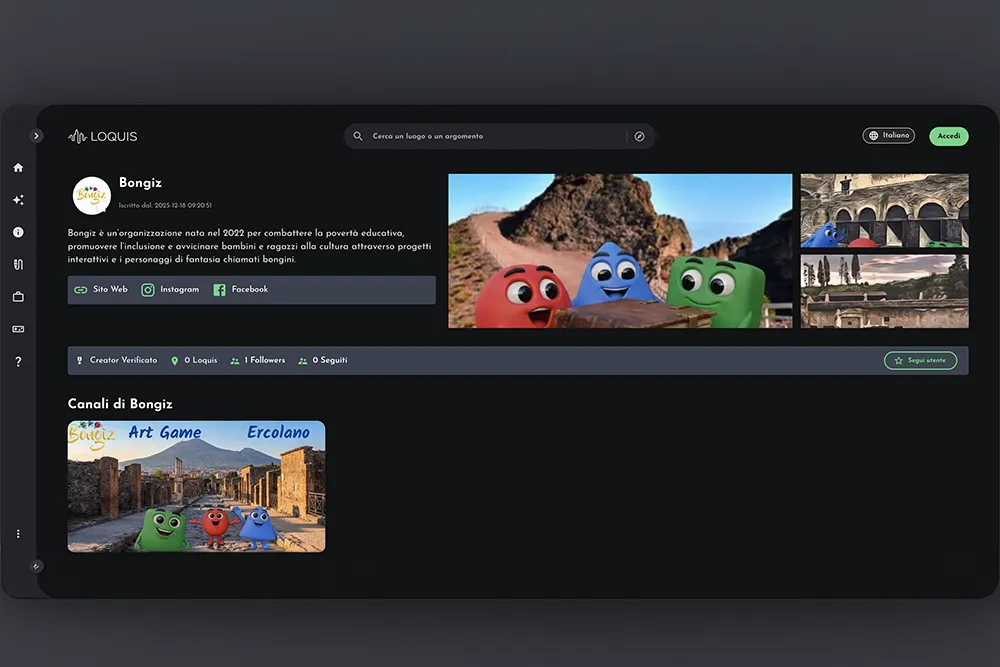Click the 'Canali di Bongiz' heading

point(120,404)
